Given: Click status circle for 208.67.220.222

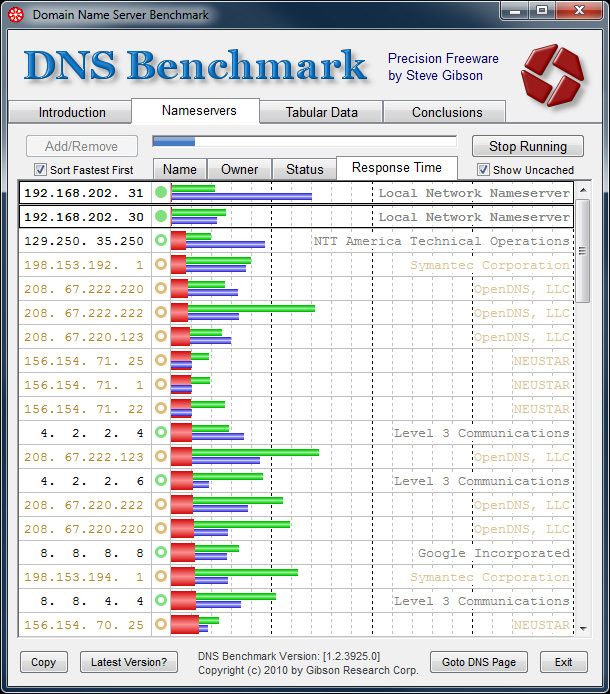Looking at the screenshot, I should click(161, 504).
